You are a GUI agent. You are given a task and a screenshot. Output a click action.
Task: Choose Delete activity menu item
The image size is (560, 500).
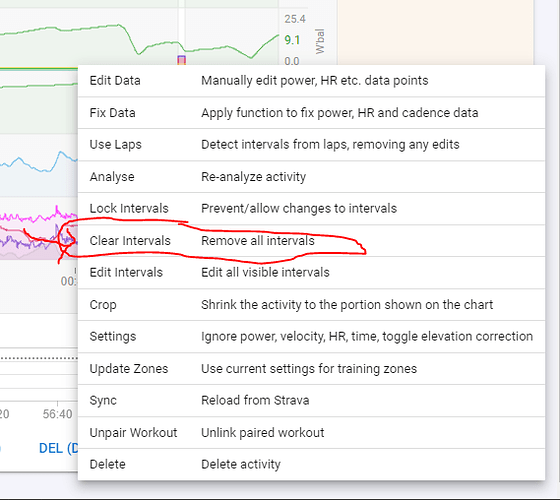[311, 464]
